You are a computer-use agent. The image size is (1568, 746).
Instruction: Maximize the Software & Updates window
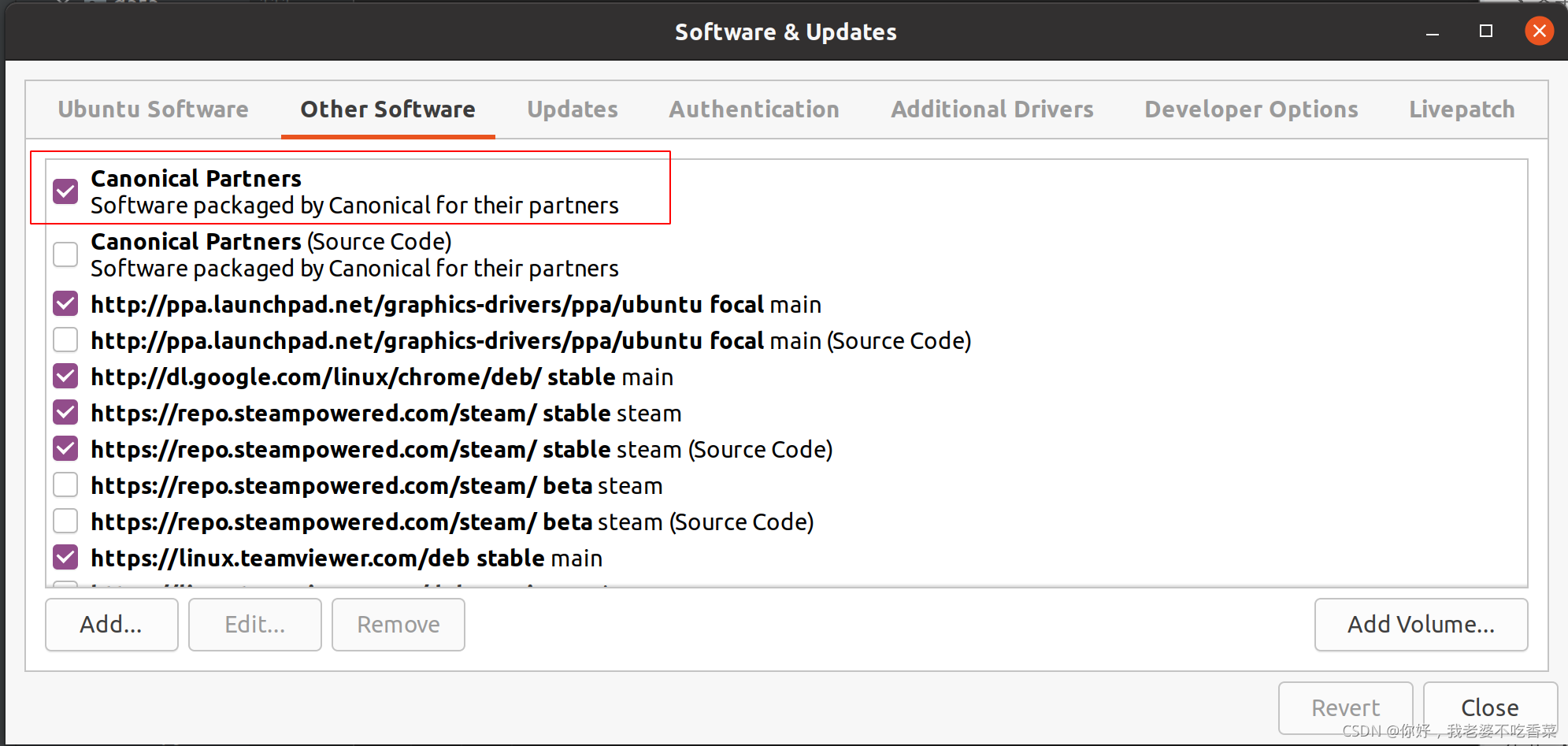click(1486, 32)
